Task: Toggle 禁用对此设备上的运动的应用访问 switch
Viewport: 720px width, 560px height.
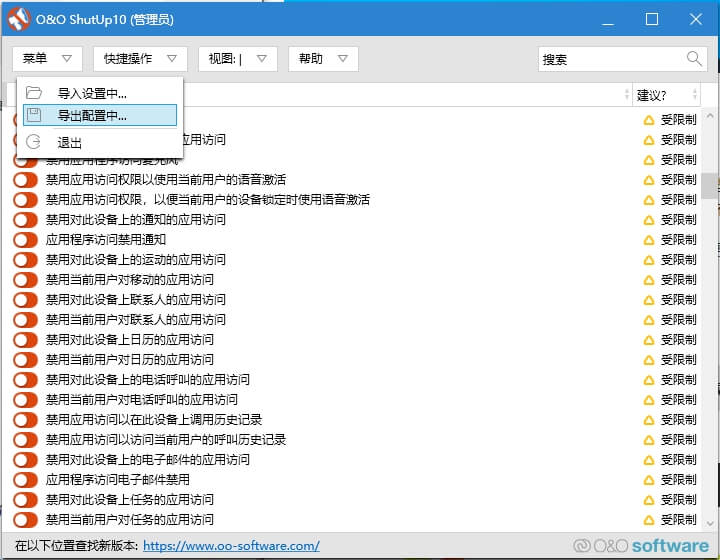Action: tap(25, 260)
